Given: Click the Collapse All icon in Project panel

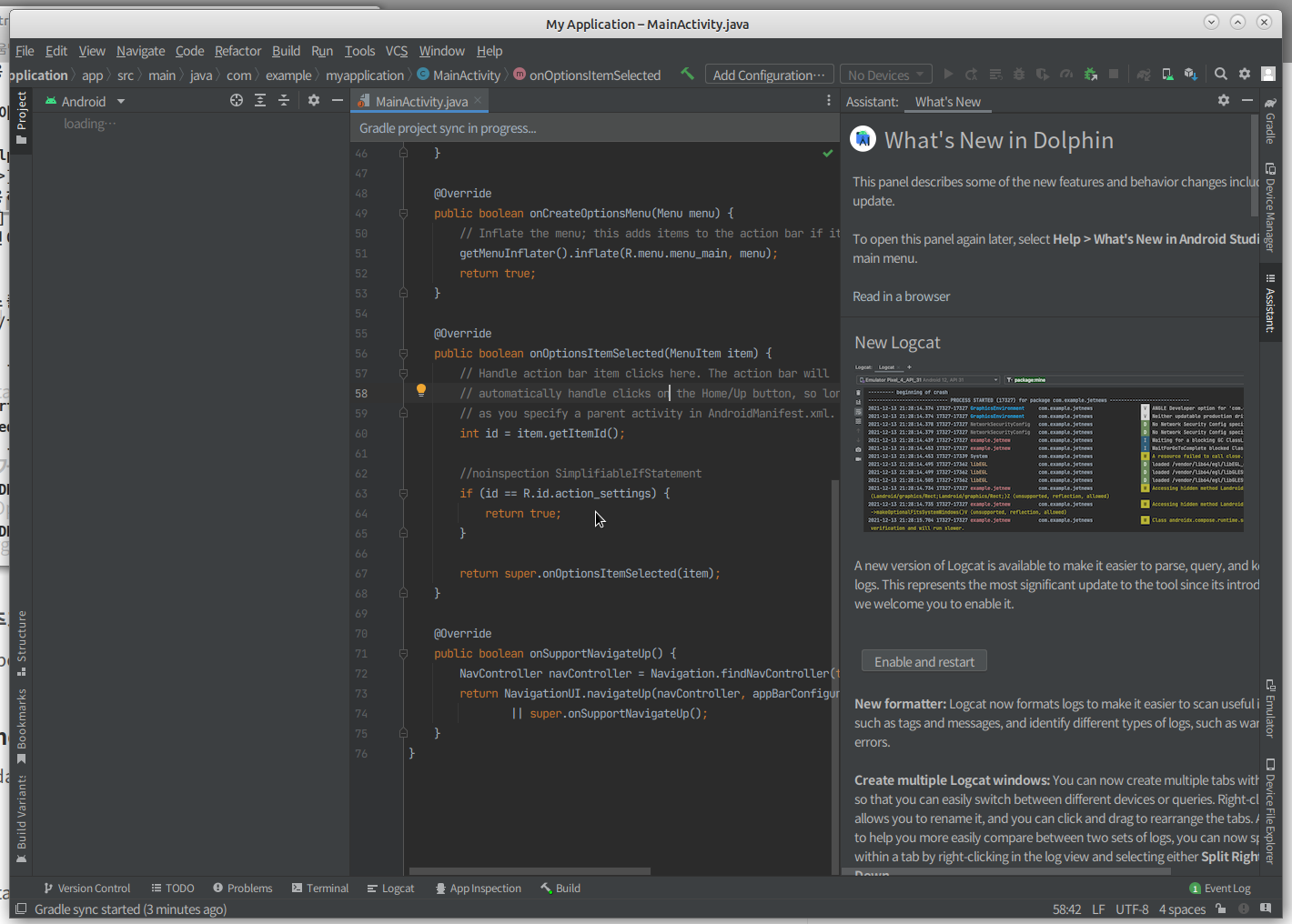Looking at the screenshot, I should 284,101.
